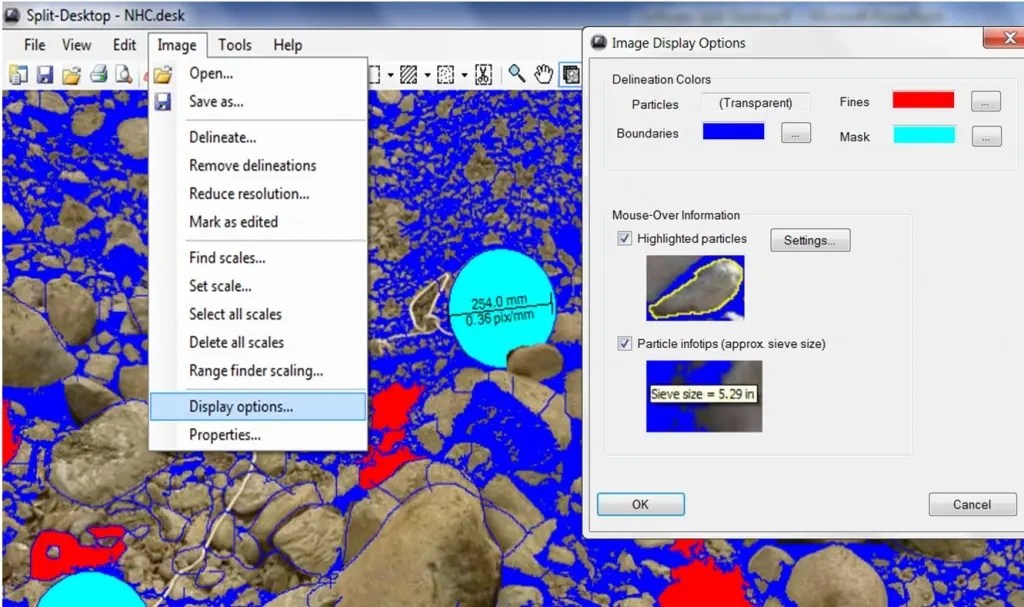The height and width of the screenshot is (607, 1024).
Task: Choose Set scale... menu entry
Action: click(258, 286)
